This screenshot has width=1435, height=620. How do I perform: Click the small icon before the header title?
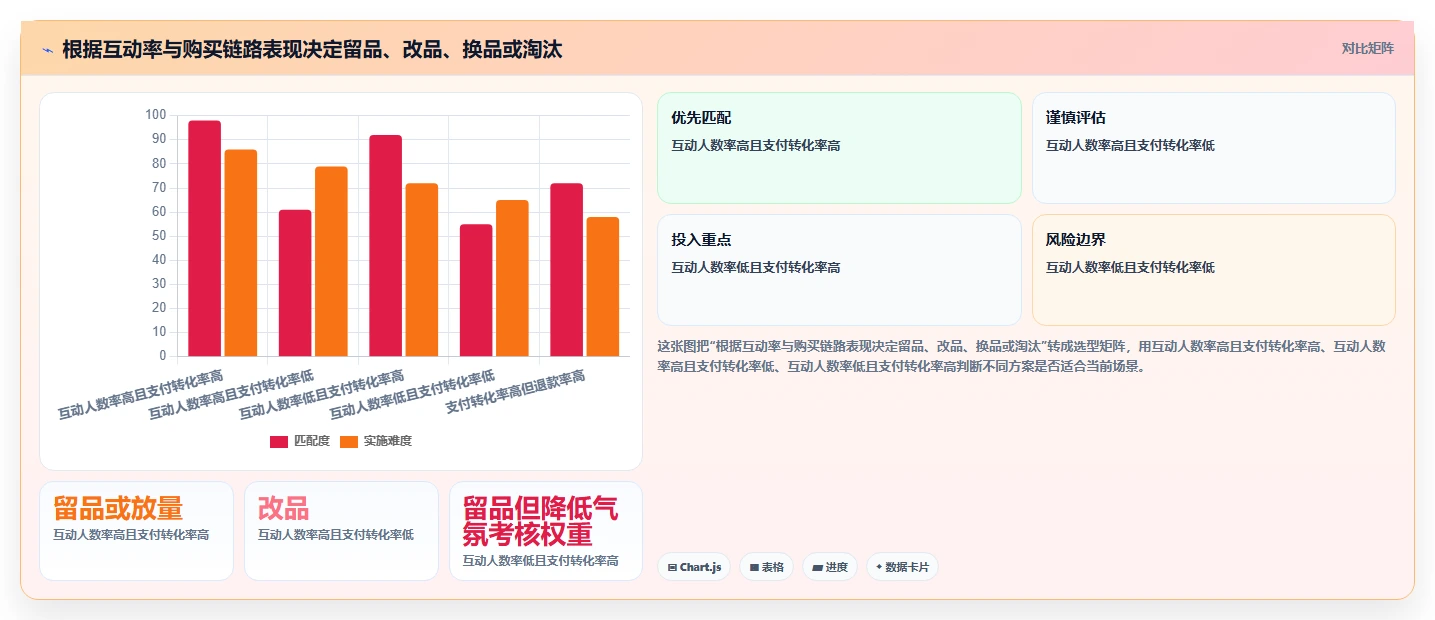click(x=47, y=50)
